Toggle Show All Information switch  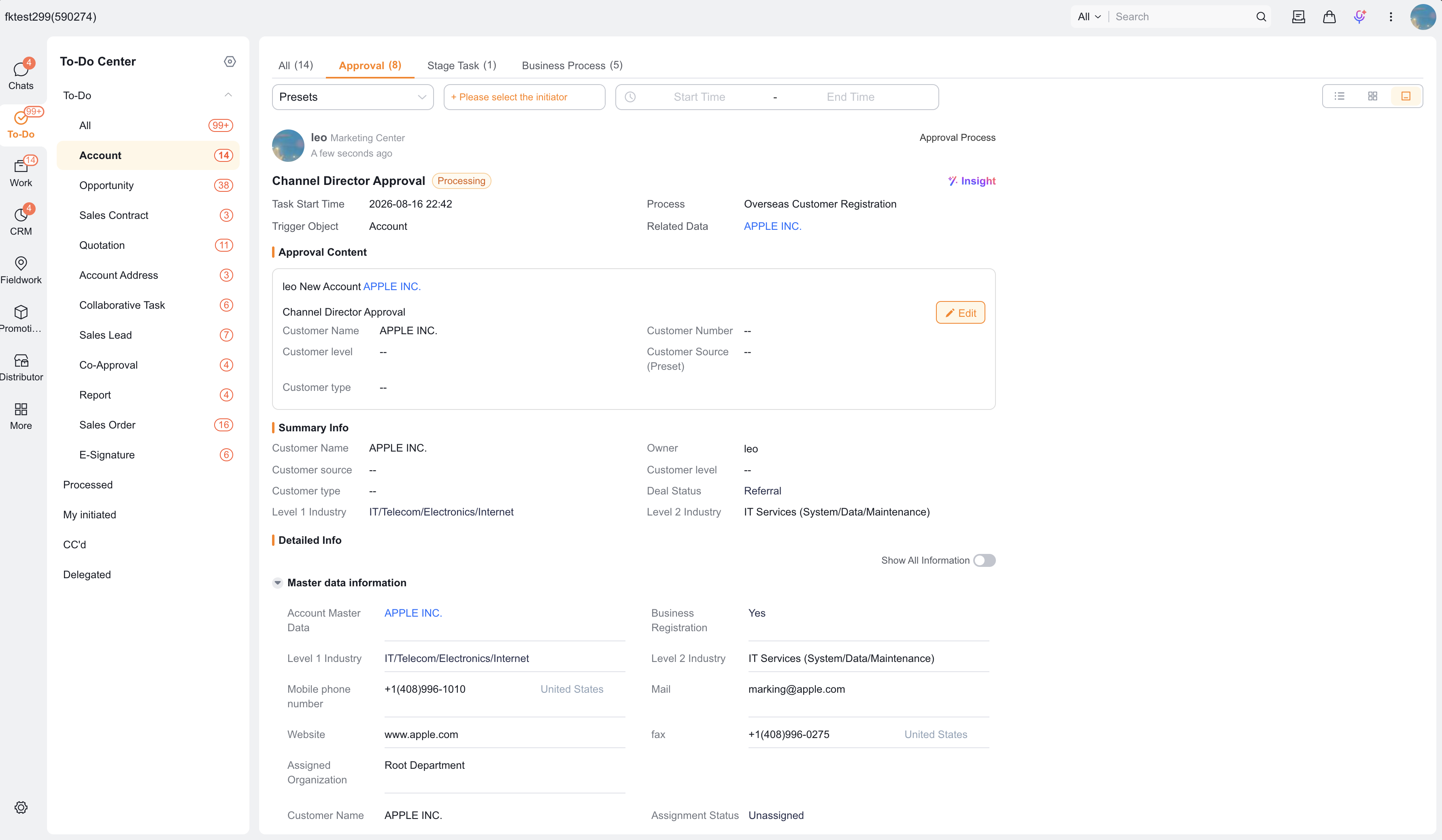(984, 560)
